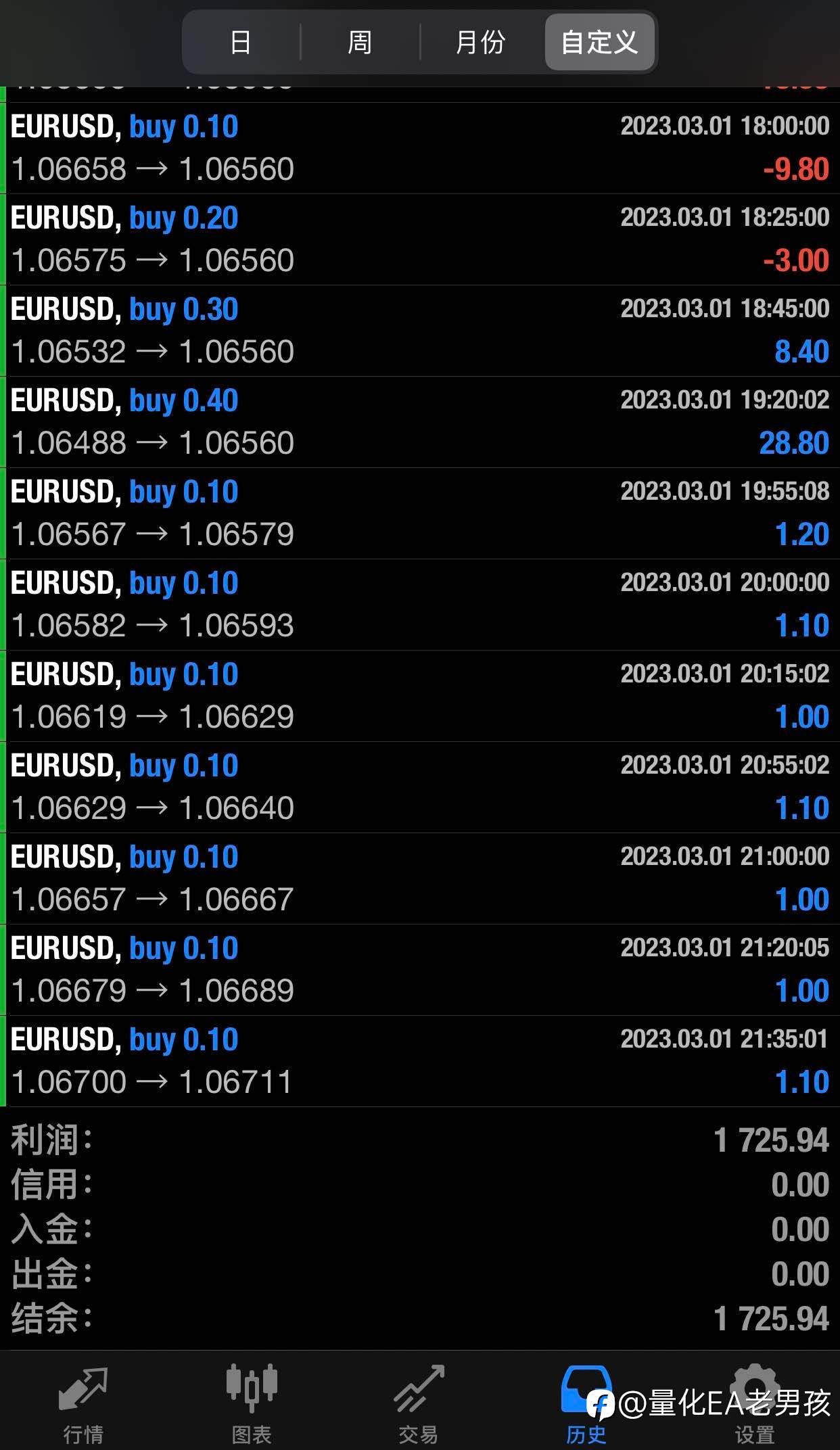Screen dimensions: 840x1450
Task: Select the trade from 1.06679 to 1.06689
Action: (419, 970)
